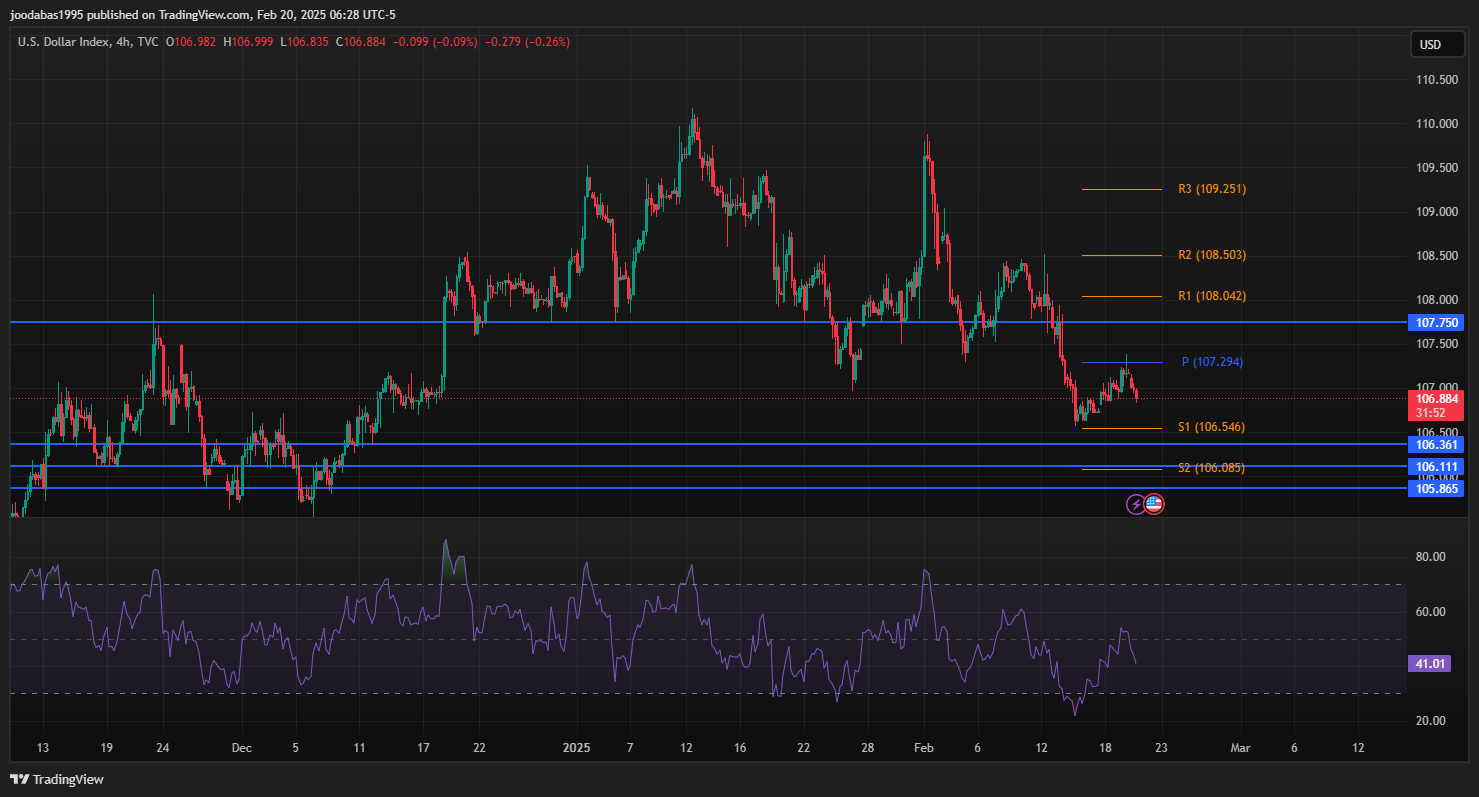The height and width of the screenshot is (797, 1479).
Task: Select the R2 (108.503) pivot label
Action: (1212, 255)
